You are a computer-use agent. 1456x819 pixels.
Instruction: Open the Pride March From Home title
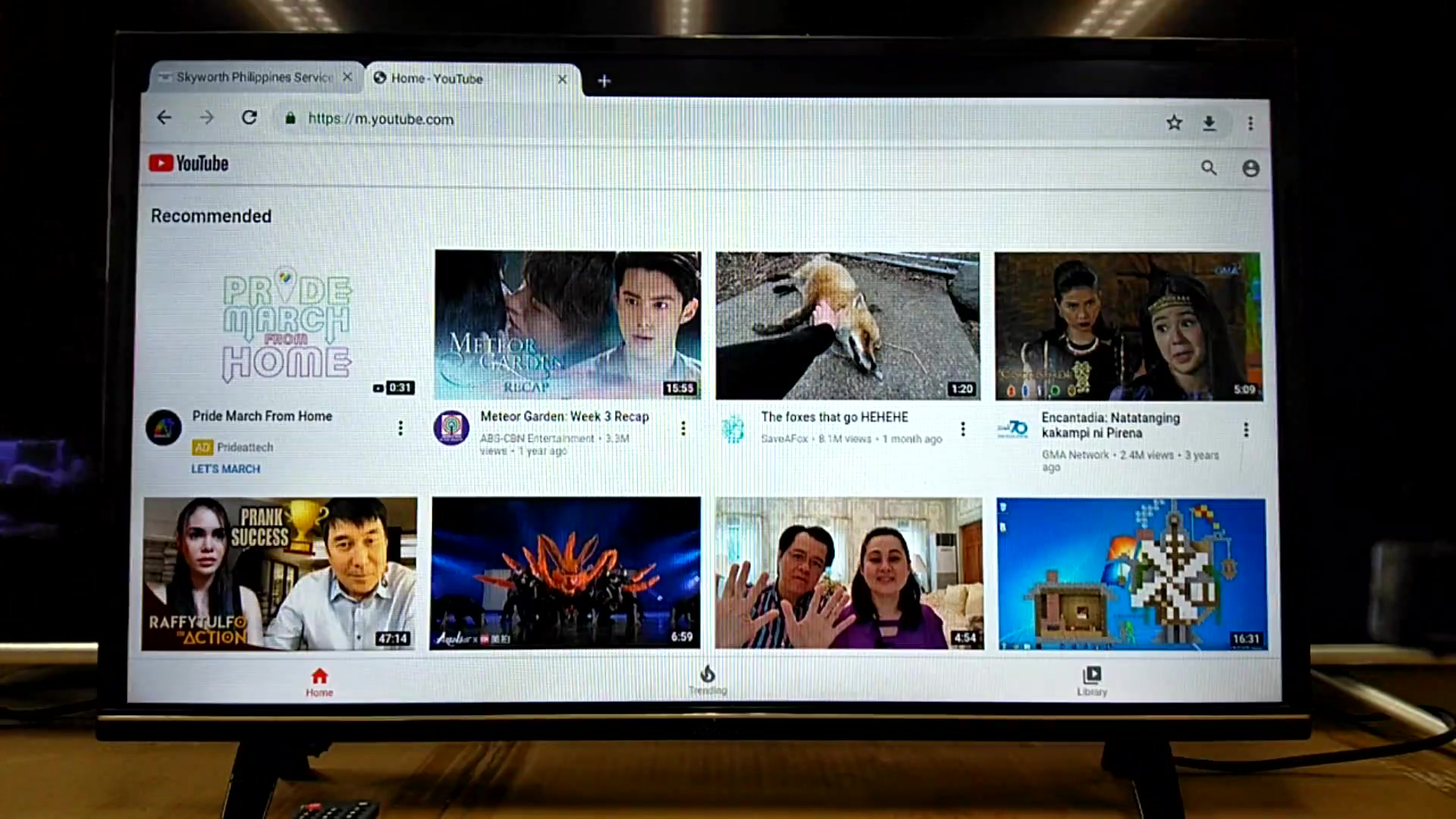pyautogui.click(x=262, y=416)
